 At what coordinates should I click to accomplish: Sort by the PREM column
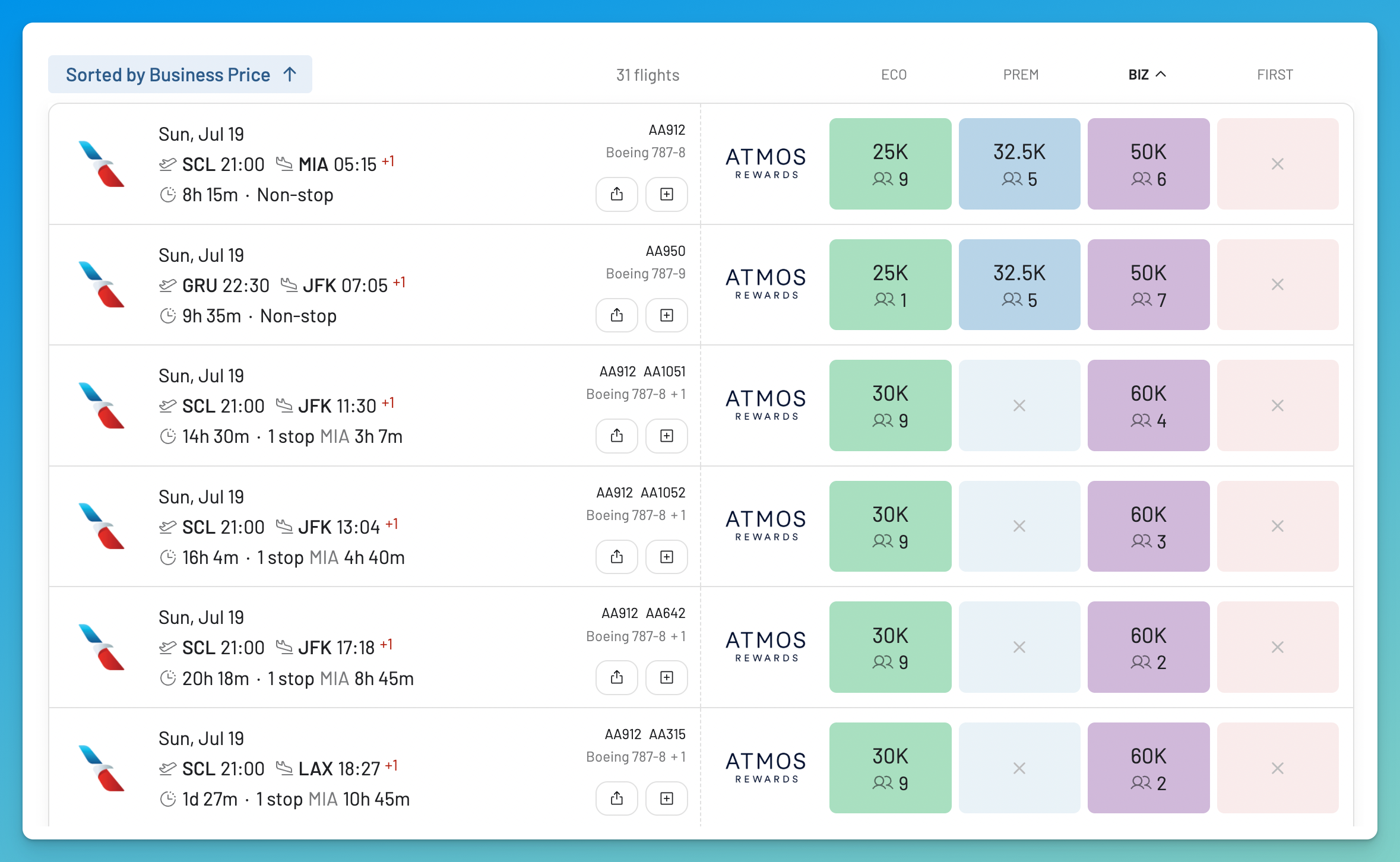pos(1021,75)
